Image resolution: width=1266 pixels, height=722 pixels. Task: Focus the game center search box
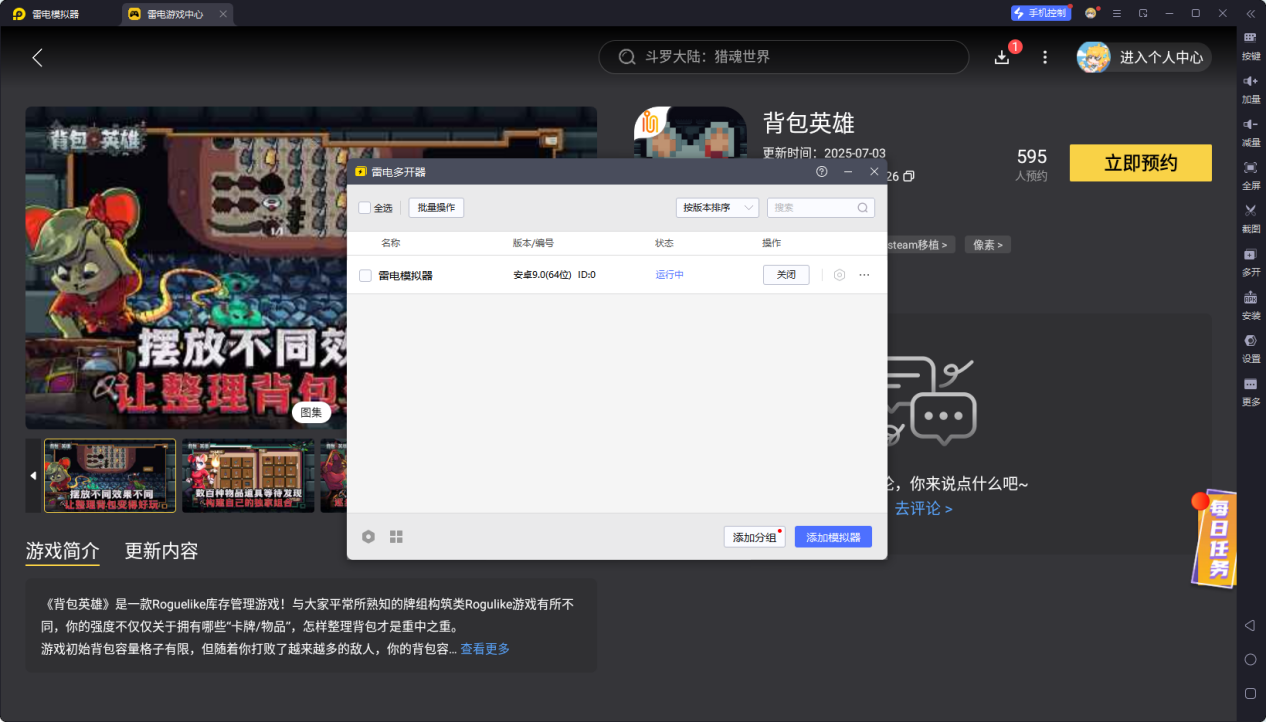784,57
